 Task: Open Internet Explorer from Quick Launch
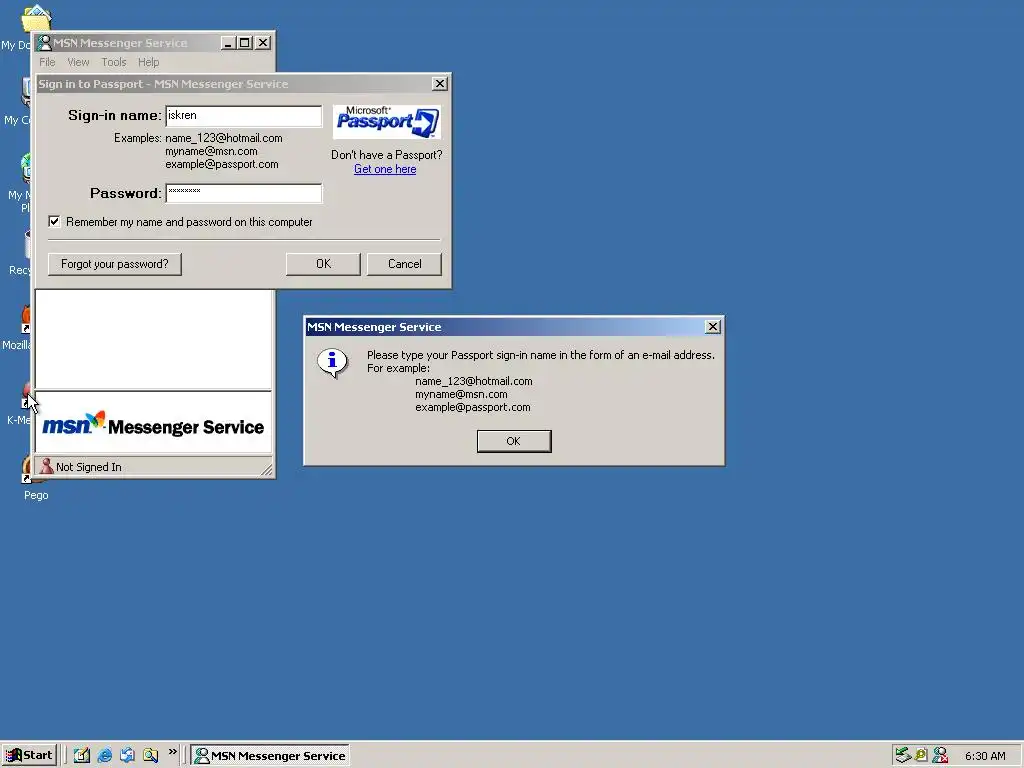point(104,755)
